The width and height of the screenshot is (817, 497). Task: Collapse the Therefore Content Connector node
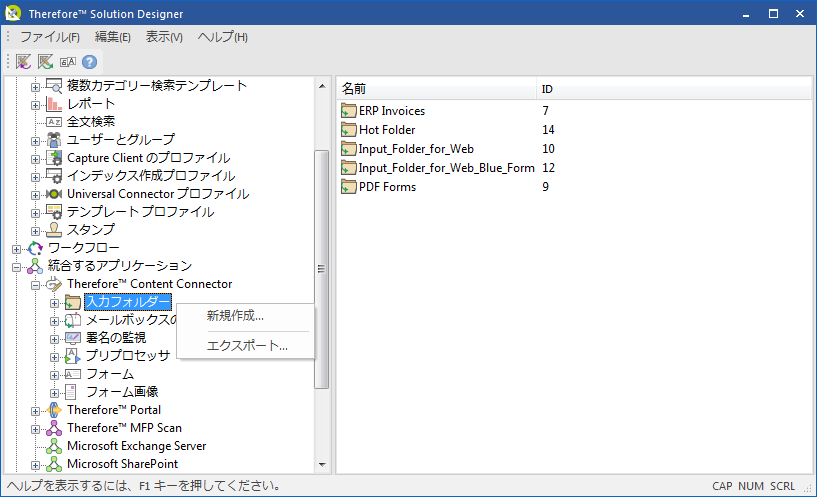click(x=35, y=285)
